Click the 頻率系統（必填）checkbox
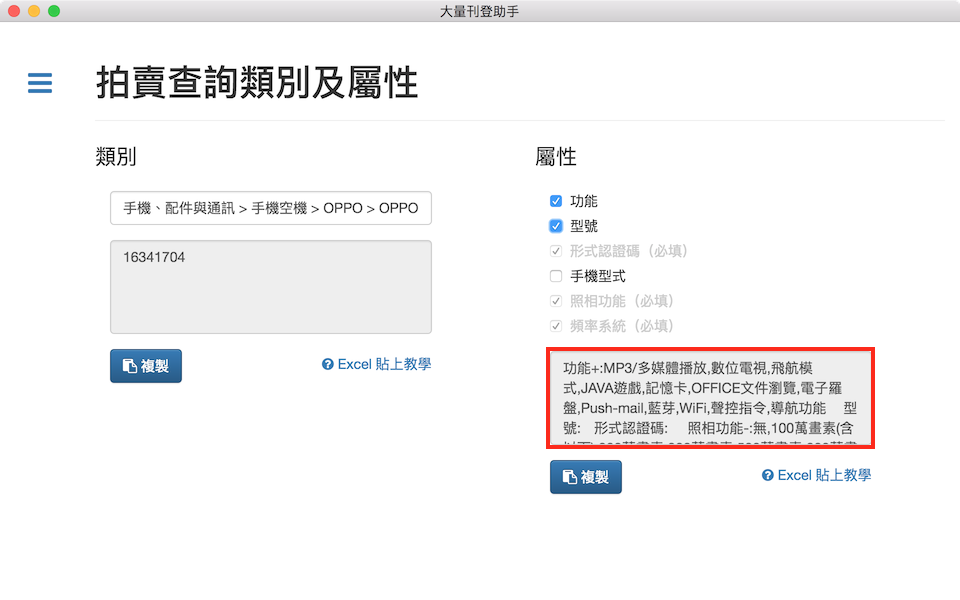This screenshot has height=600, width=960. pos(556,326)
